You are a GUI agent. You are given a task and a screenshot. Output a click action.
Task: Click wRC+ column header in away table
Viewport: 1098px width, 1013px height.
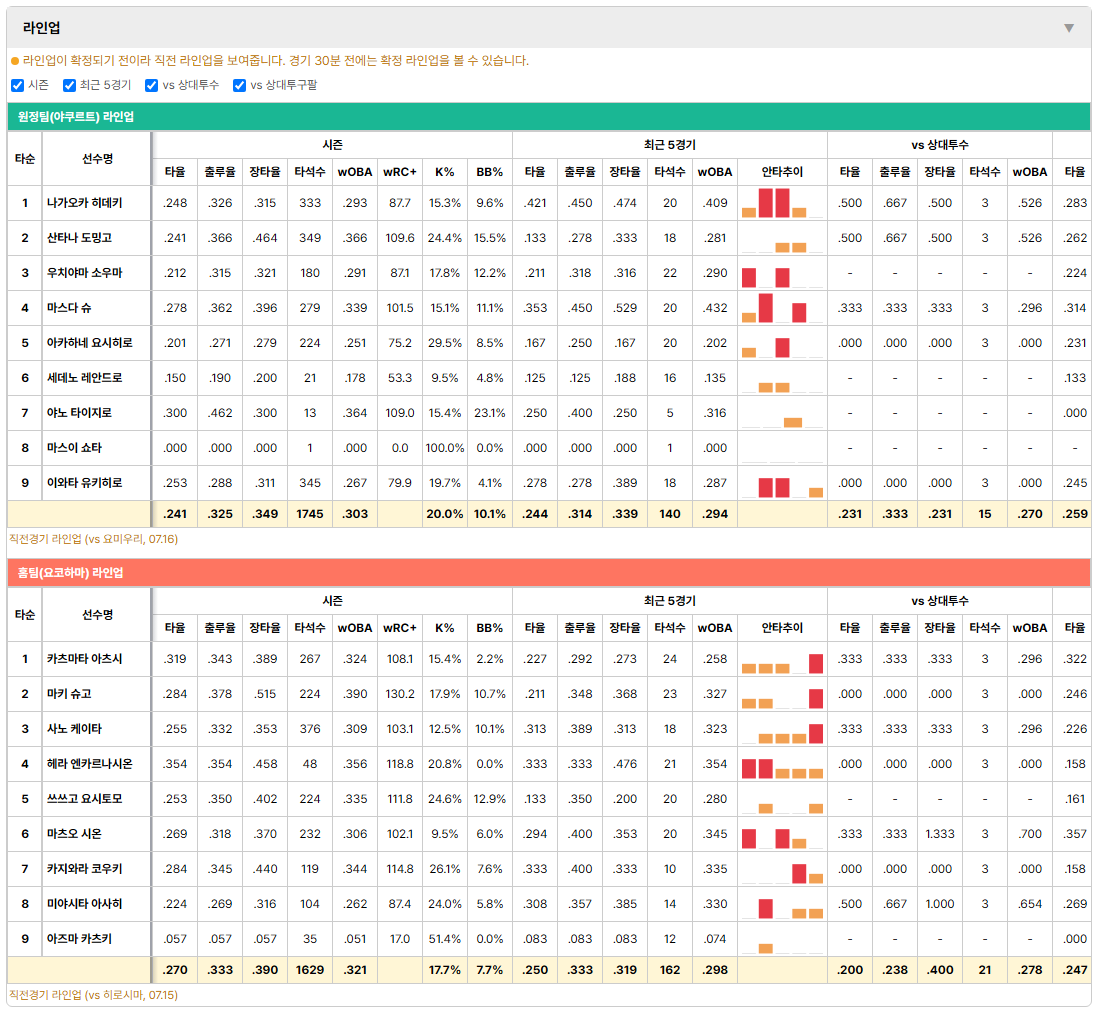click(400, 172)
